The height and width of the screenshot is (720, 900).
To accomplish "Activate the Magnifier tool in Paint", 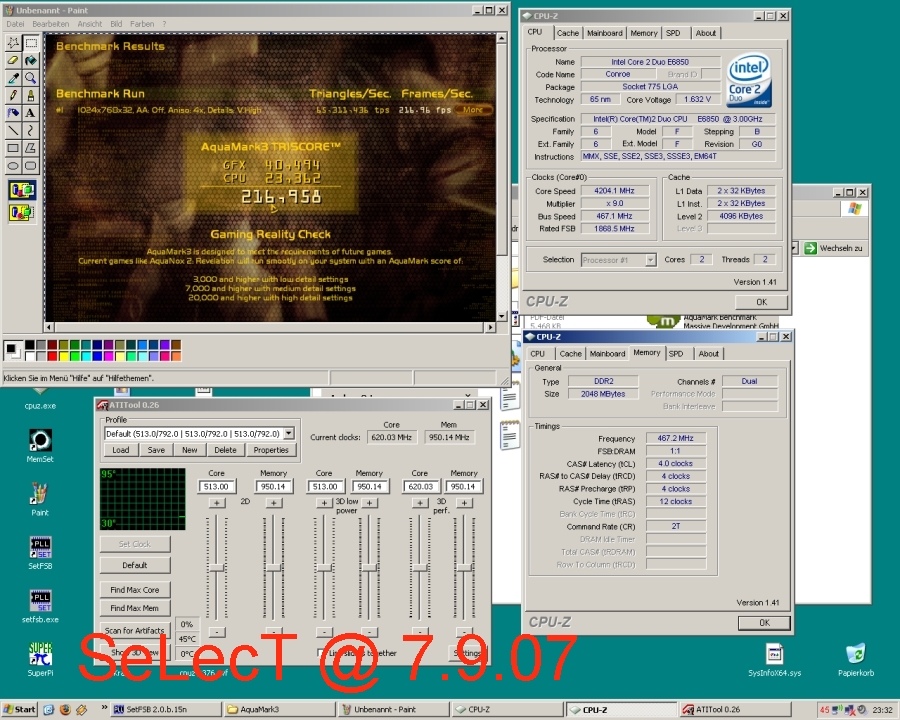I will click(x=30, y=78).
